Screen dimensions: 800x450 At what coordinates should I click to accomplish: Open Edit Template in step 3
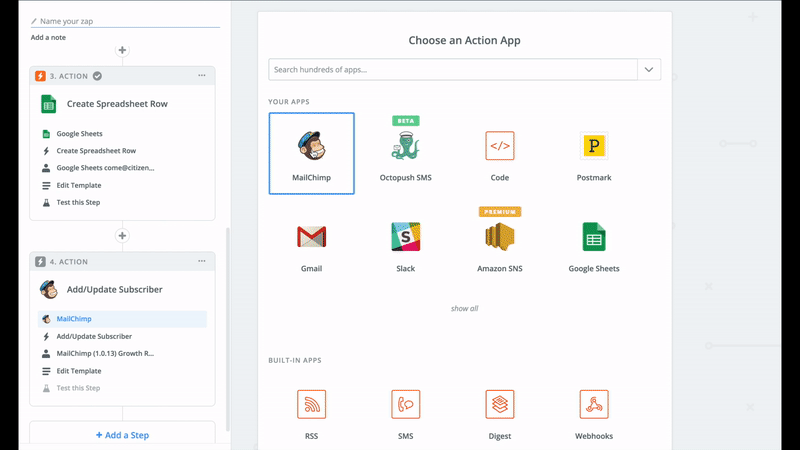point(122,185)
